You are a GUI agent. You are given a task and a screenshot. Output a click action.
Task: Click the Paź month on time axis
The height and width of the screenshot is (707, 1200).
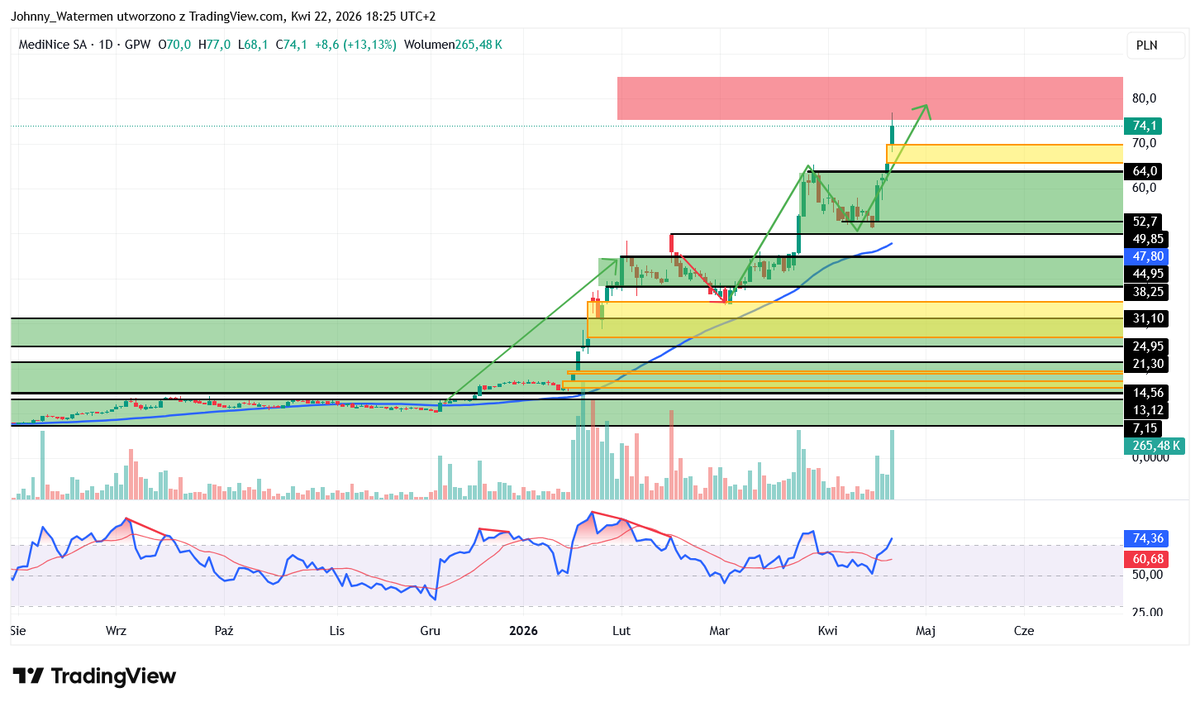click(224, 631)
